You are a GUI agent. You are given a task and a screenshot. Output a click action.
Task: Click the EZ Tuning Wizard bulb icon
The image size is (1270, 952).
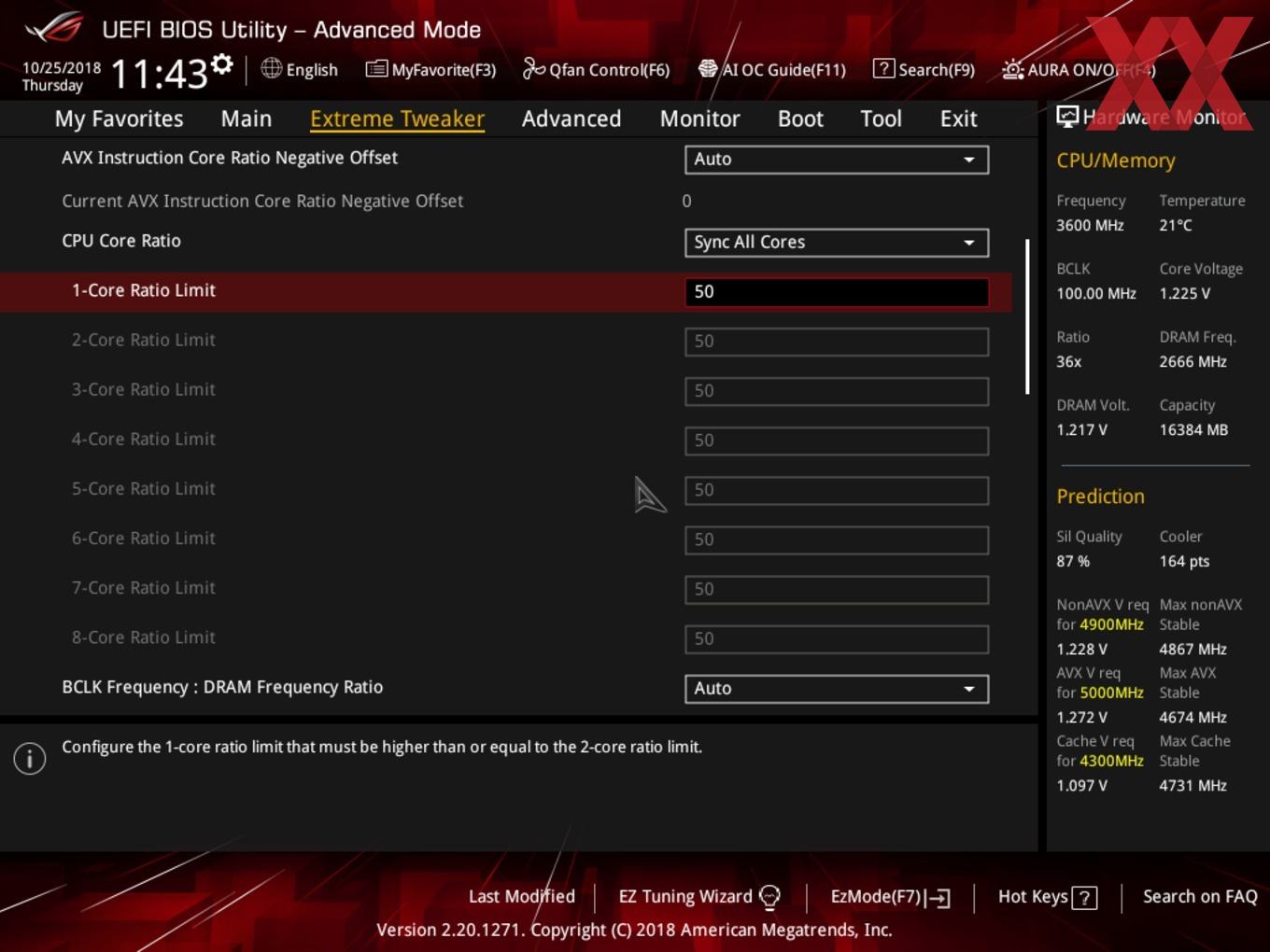click(769, 897)
